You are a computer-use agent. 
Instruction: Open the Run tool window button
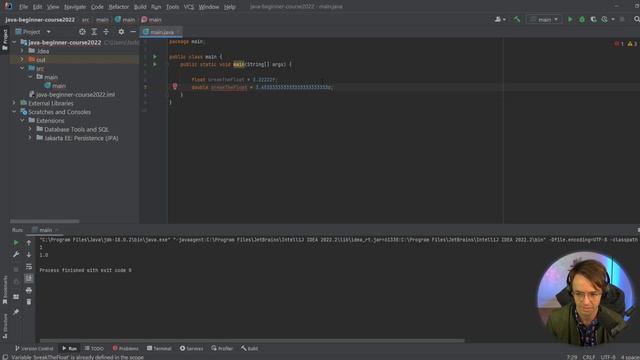pos(69,349)
